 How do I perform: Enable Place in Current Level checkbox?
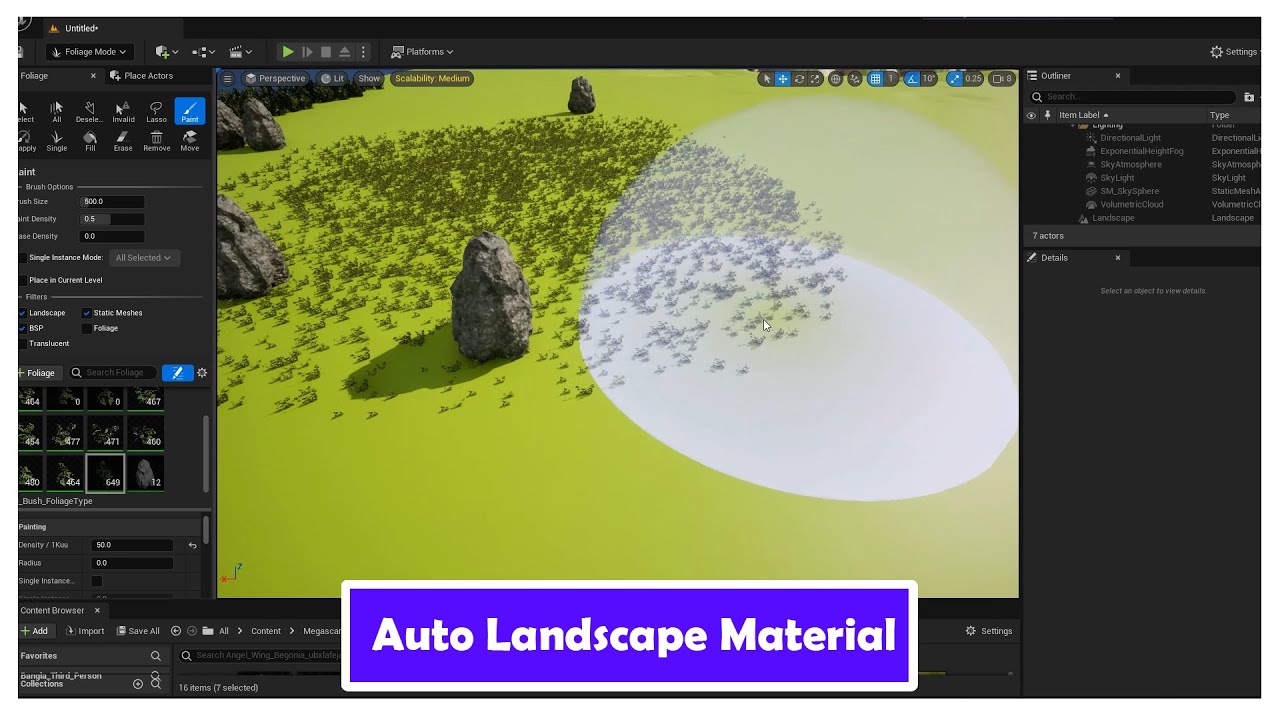[23, 280]
